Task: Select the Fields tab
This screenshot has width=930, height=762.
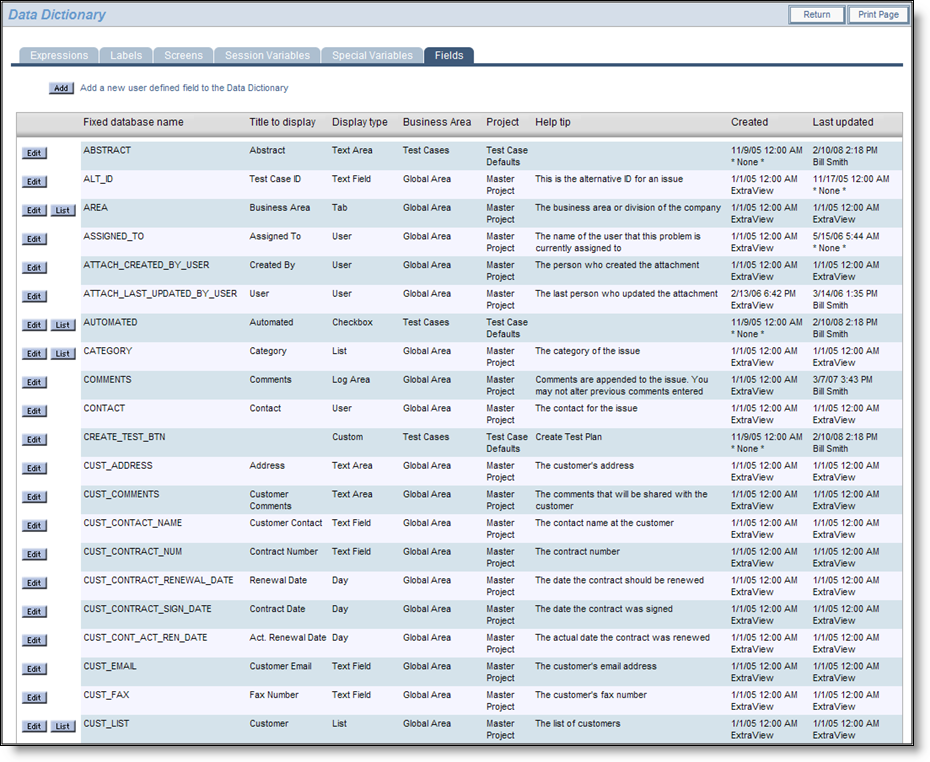Action: click(x=449, y=56)
